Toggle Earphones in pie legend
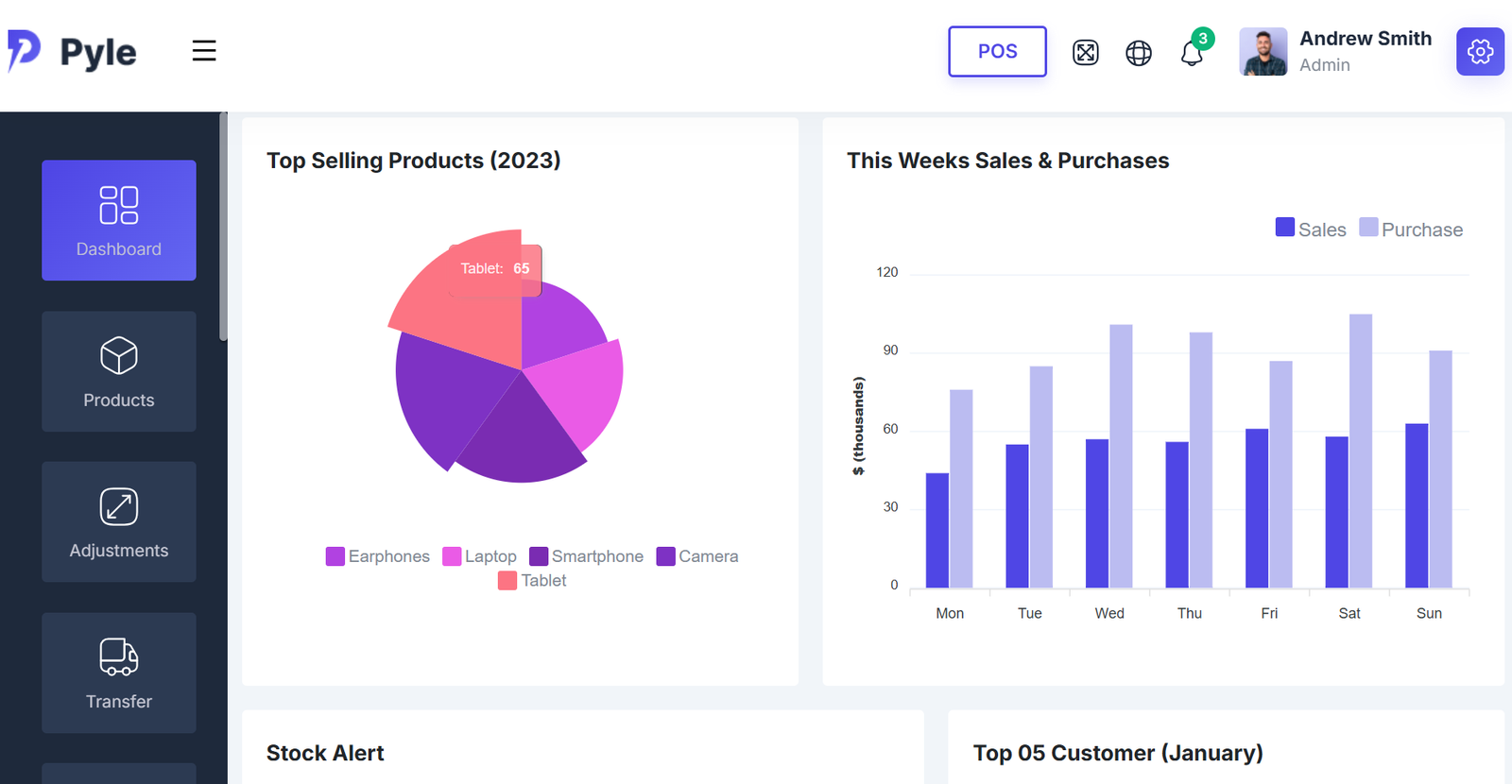Viewport: 1512px width, 784px height. click(378, 556)
